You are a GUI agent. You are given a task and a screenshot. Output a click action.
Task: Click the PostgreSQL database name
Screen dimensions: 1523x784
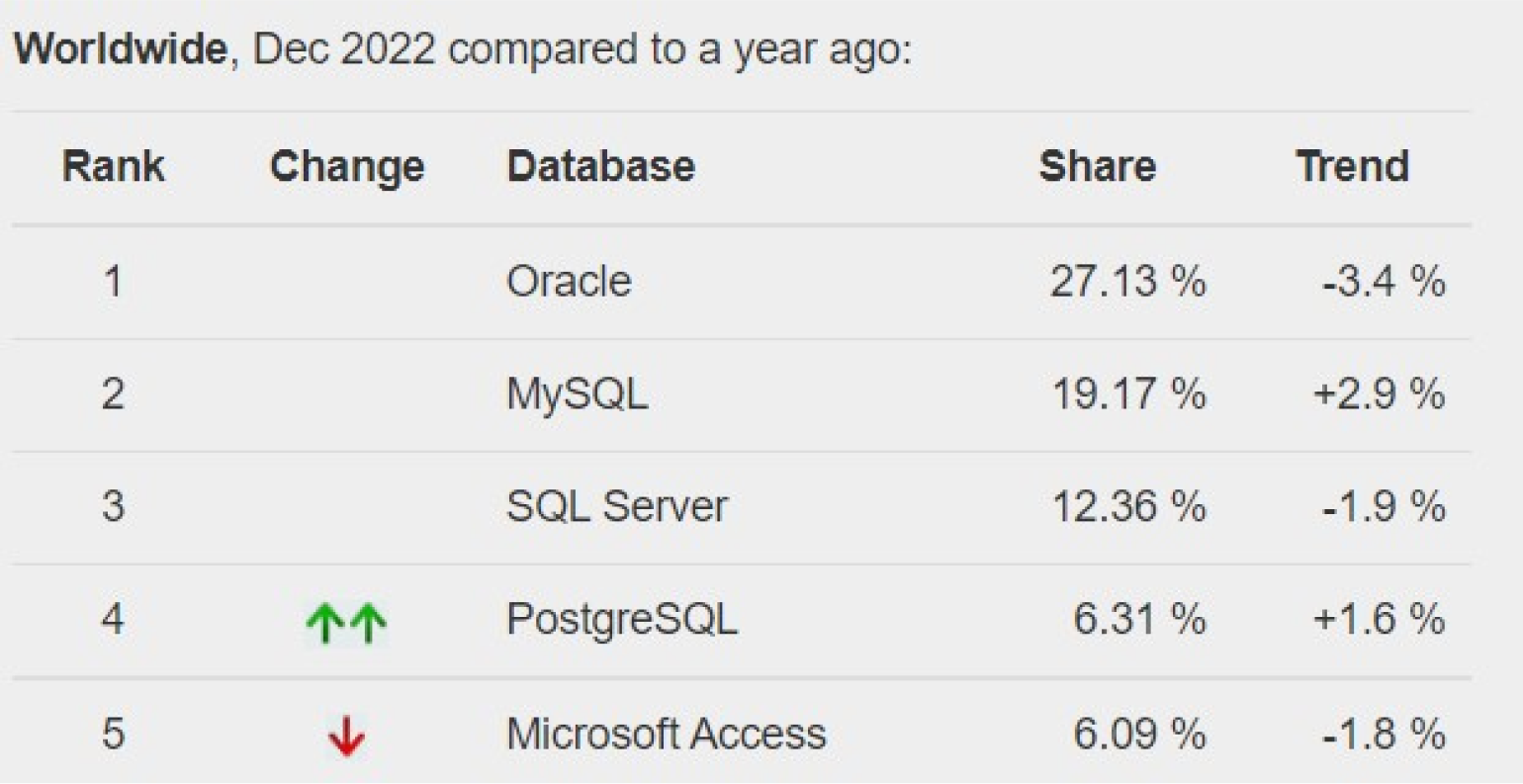[622, 620]
